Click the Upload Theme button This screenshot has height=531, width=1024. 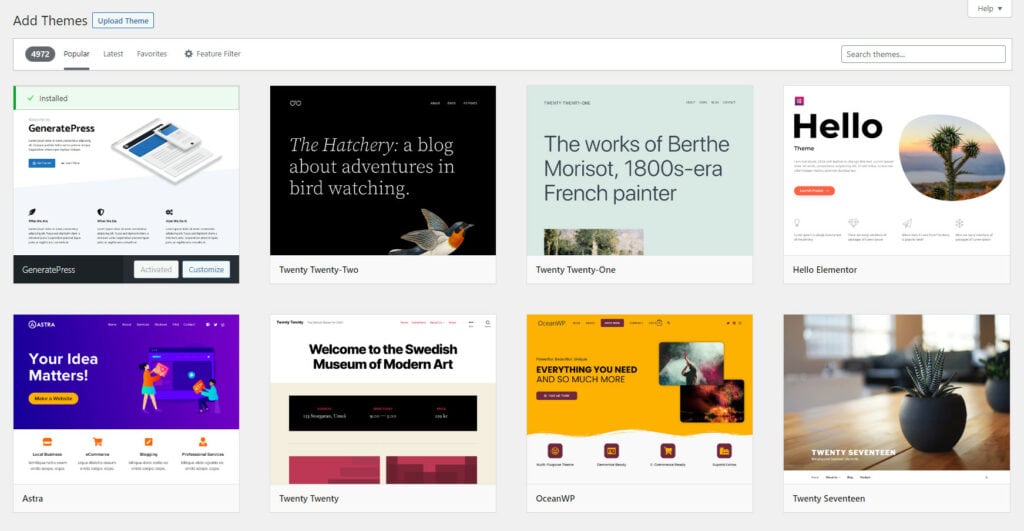[x=123, y=21]
